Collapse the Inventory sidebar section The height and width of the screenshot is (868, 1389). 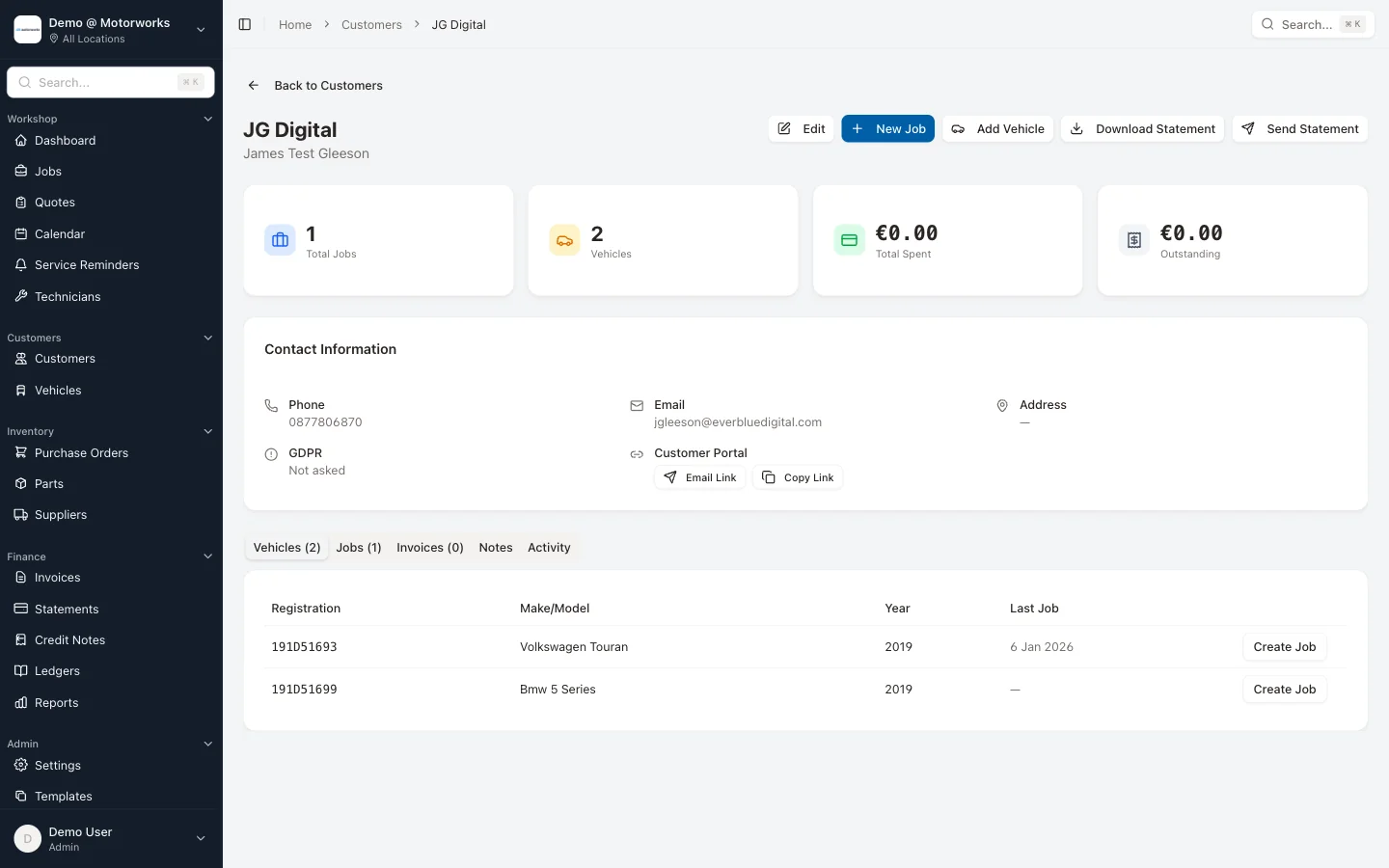[x=207, y=432]
